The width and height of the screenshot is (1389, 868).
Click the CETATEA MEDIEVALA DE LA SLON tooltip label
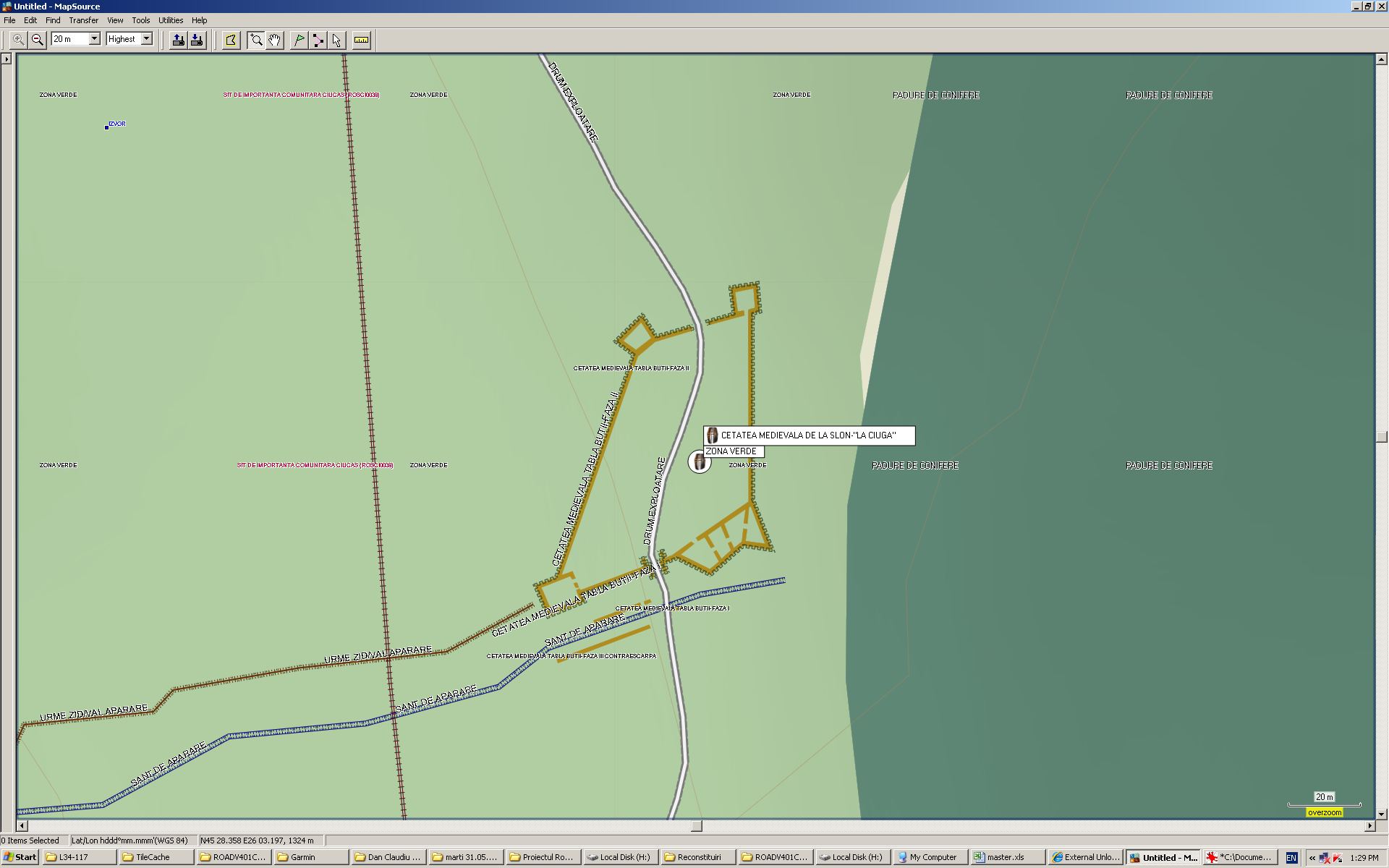click(809, 435)
